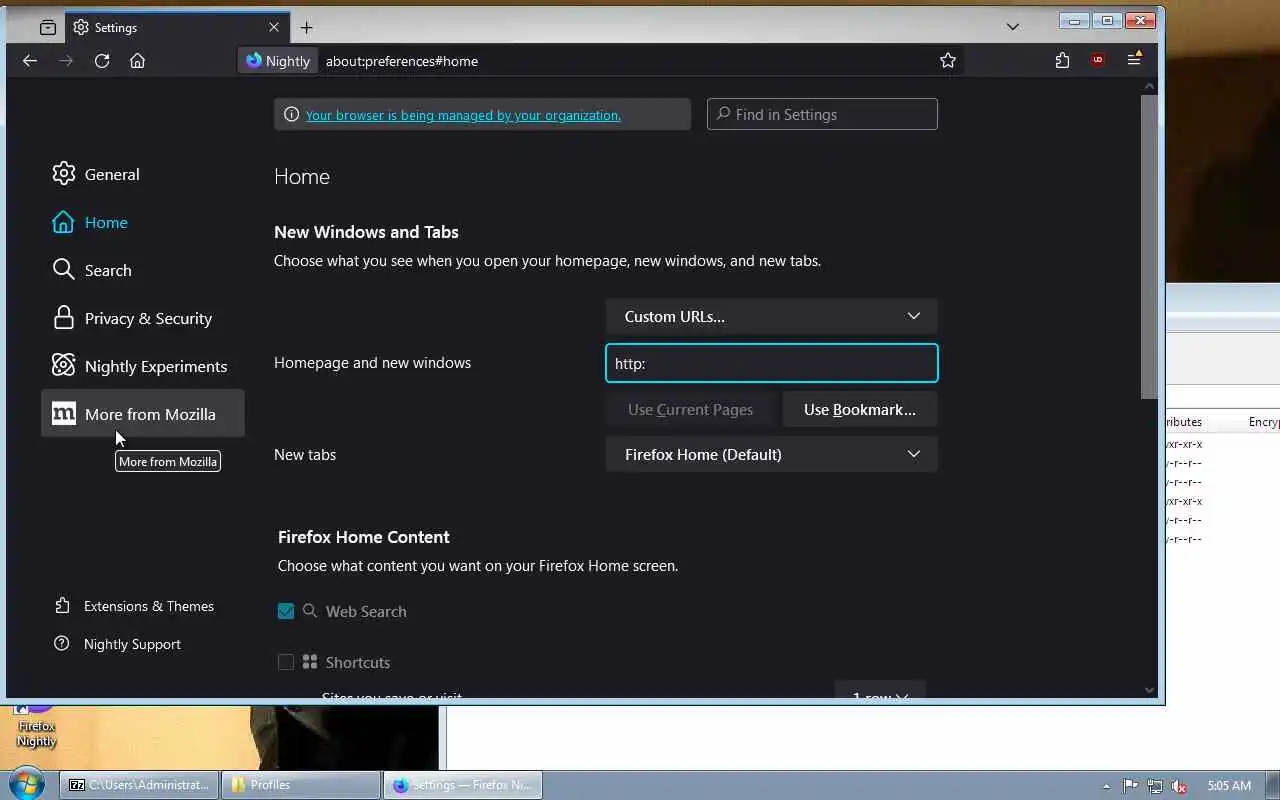Open the Search settings category
1280x800 pixels.
[x=143, y=270]
